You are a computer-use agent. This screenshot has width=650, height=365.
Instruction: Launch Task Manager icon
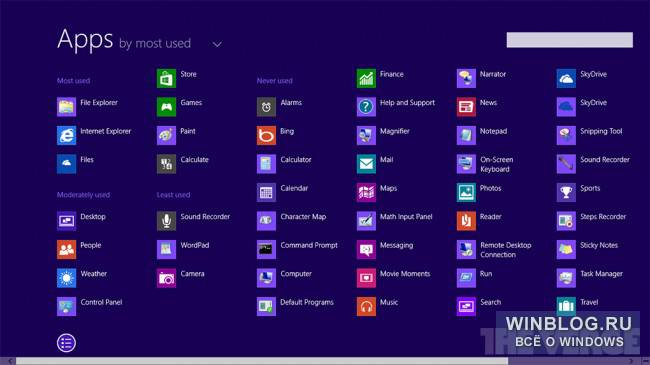coord(566,278)
